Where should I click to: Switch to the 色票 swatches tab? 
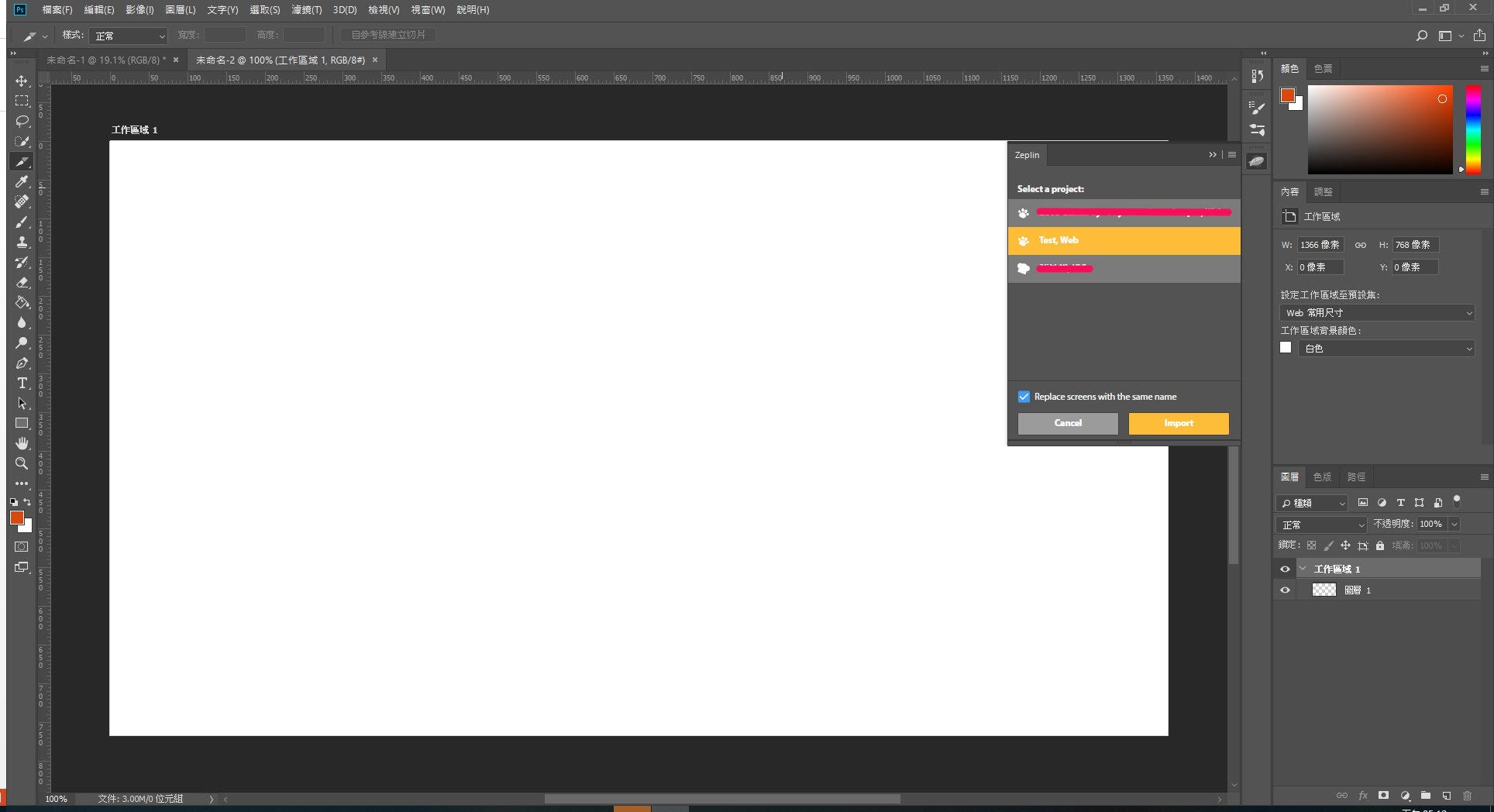(1324, 69)
